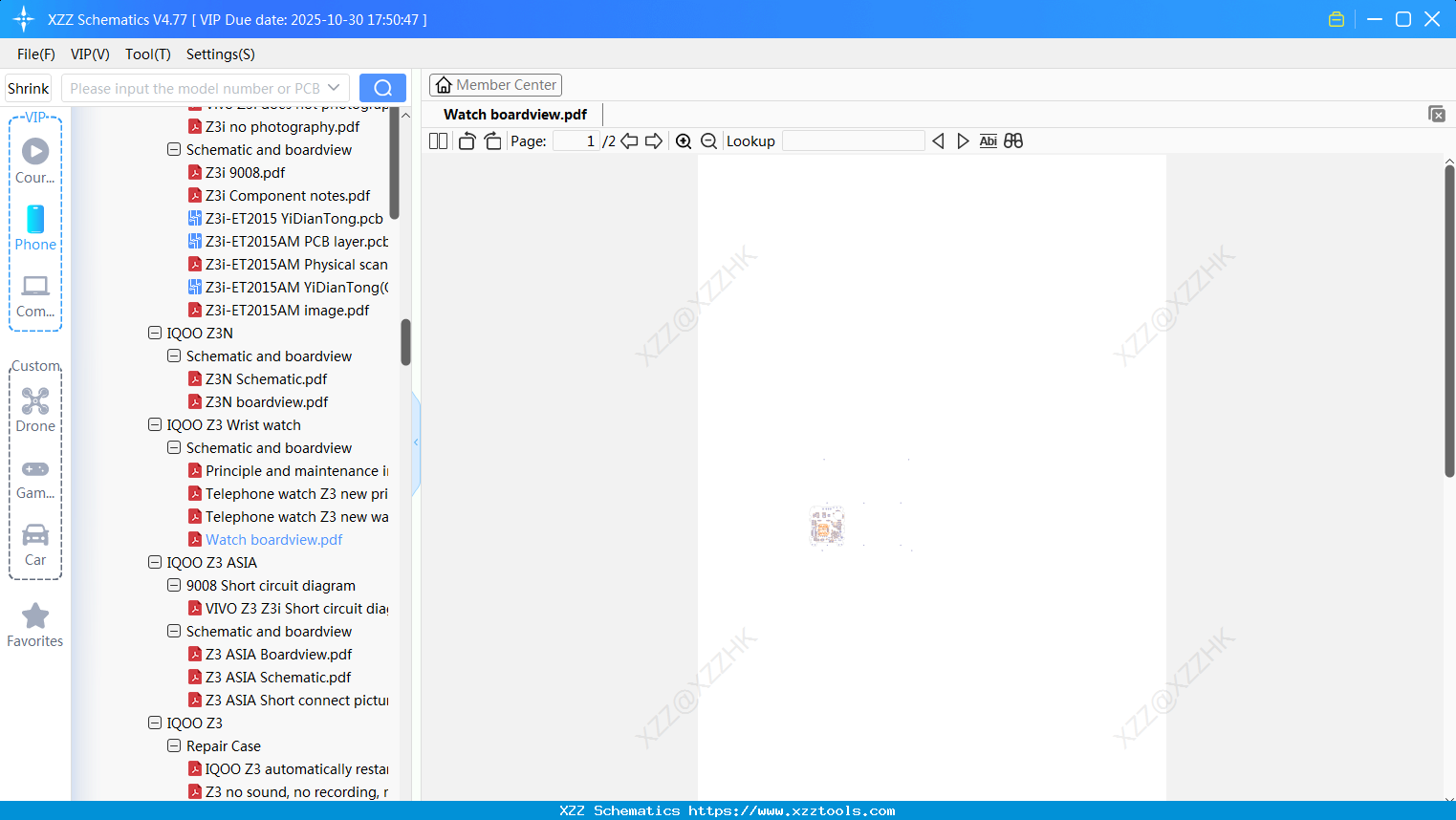The image size is (1456, 820).
Task: Go to the next page arrow
Action: tap(654, 141)
